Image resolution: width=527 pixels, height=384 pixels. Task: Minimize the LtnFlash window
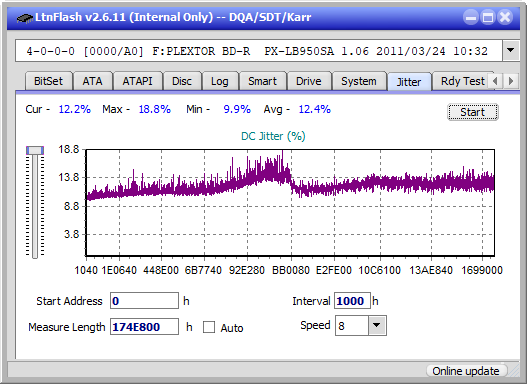coord(471,17)
